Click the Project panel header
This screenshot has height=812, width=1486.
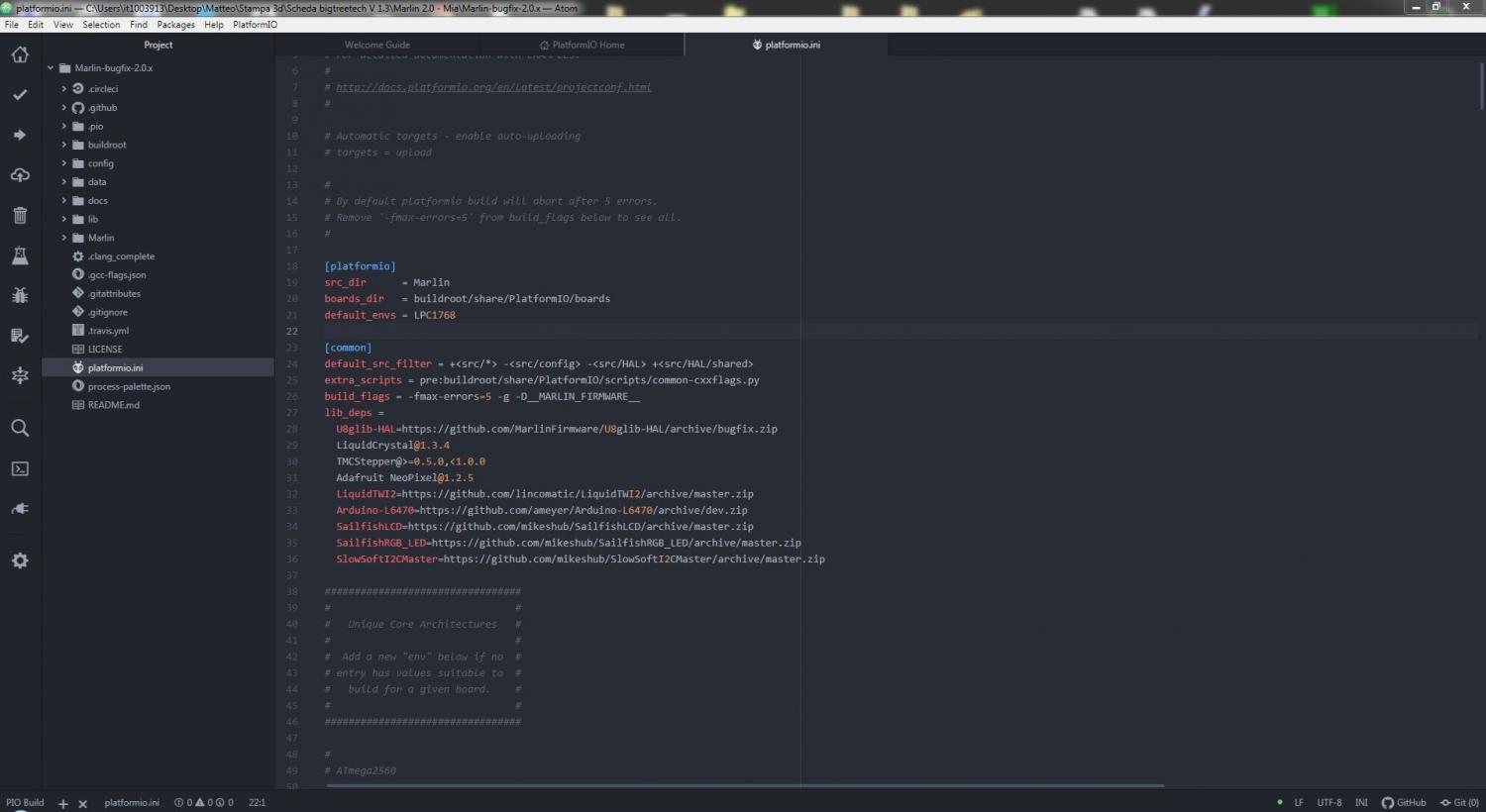tap(159, 45)
